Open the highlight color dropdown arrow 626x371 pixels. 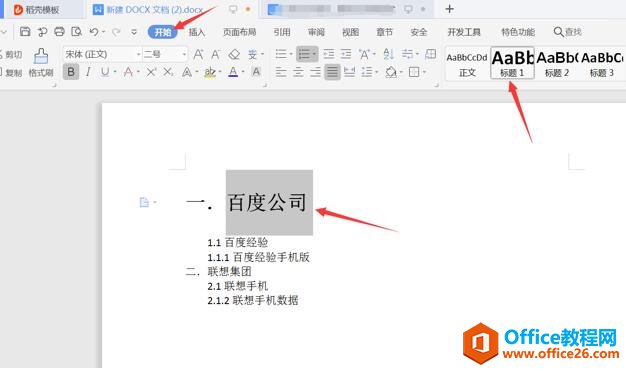[220, 72]
